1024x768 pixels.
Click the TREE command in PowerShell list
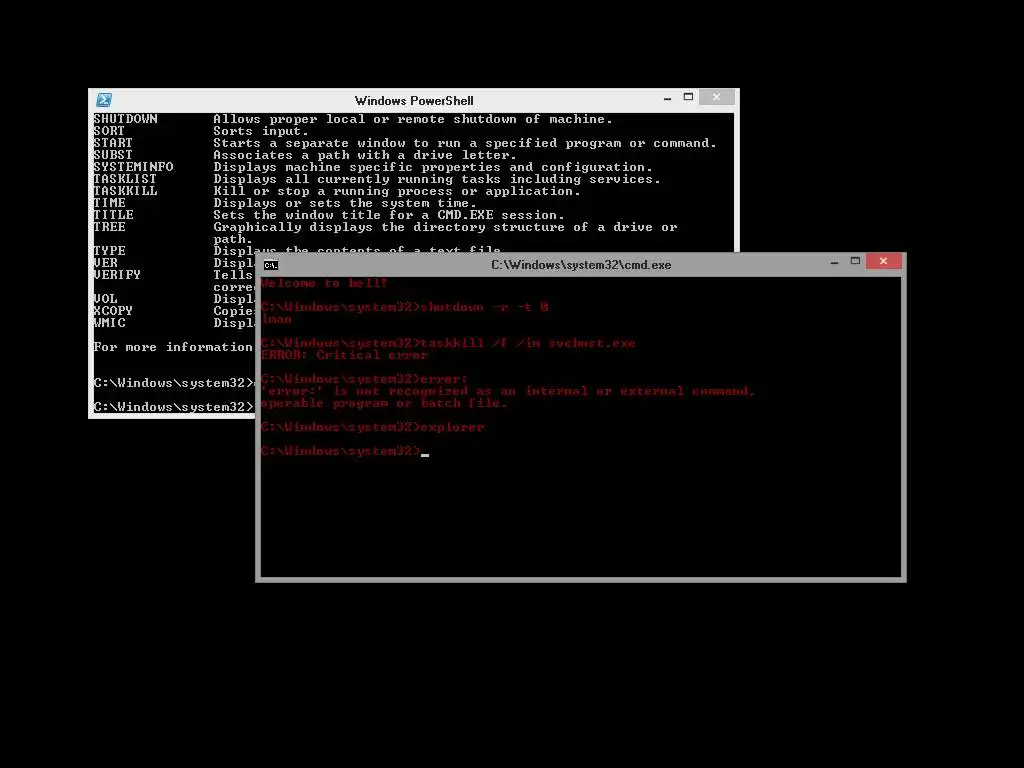click(110, 227)
